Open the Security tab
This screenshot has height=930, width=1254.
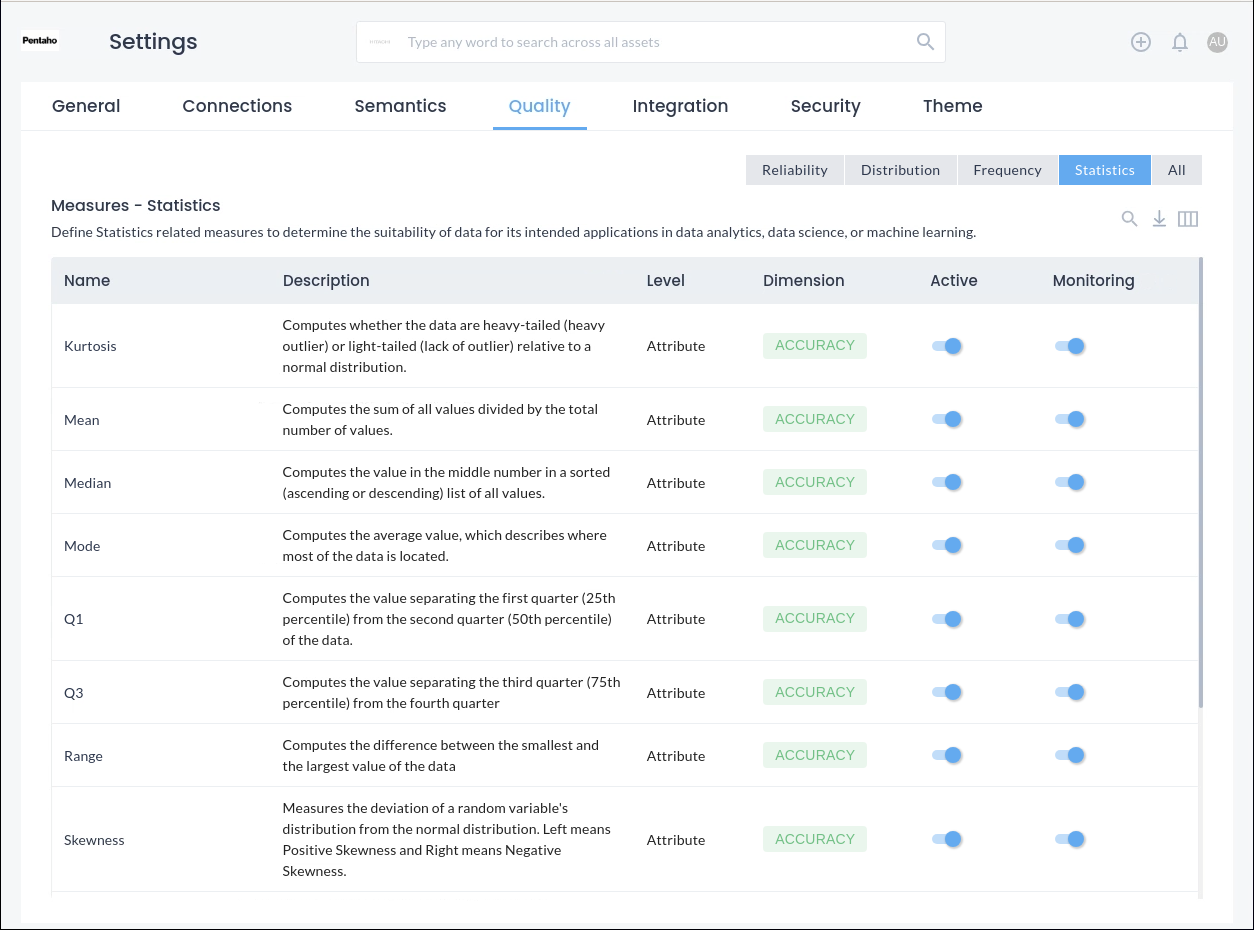click(825, 106)
